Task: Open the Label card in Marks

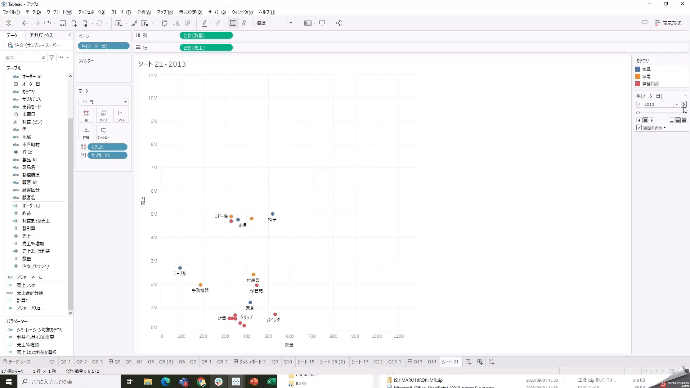Action: (121, 115)
